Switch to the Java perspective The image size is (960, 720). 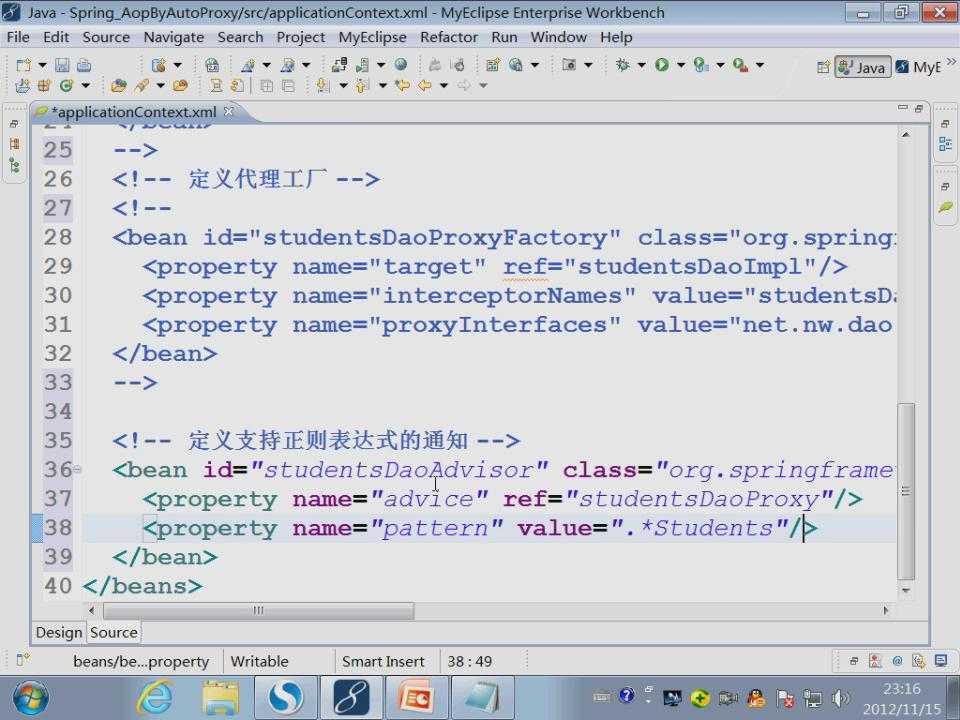[x=862, y=67]
